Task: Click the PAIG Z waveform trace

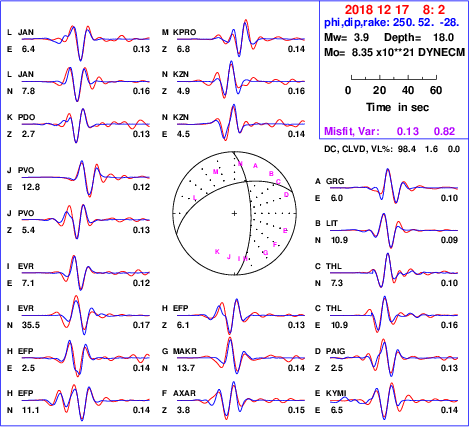Action: tap(395, 358)
